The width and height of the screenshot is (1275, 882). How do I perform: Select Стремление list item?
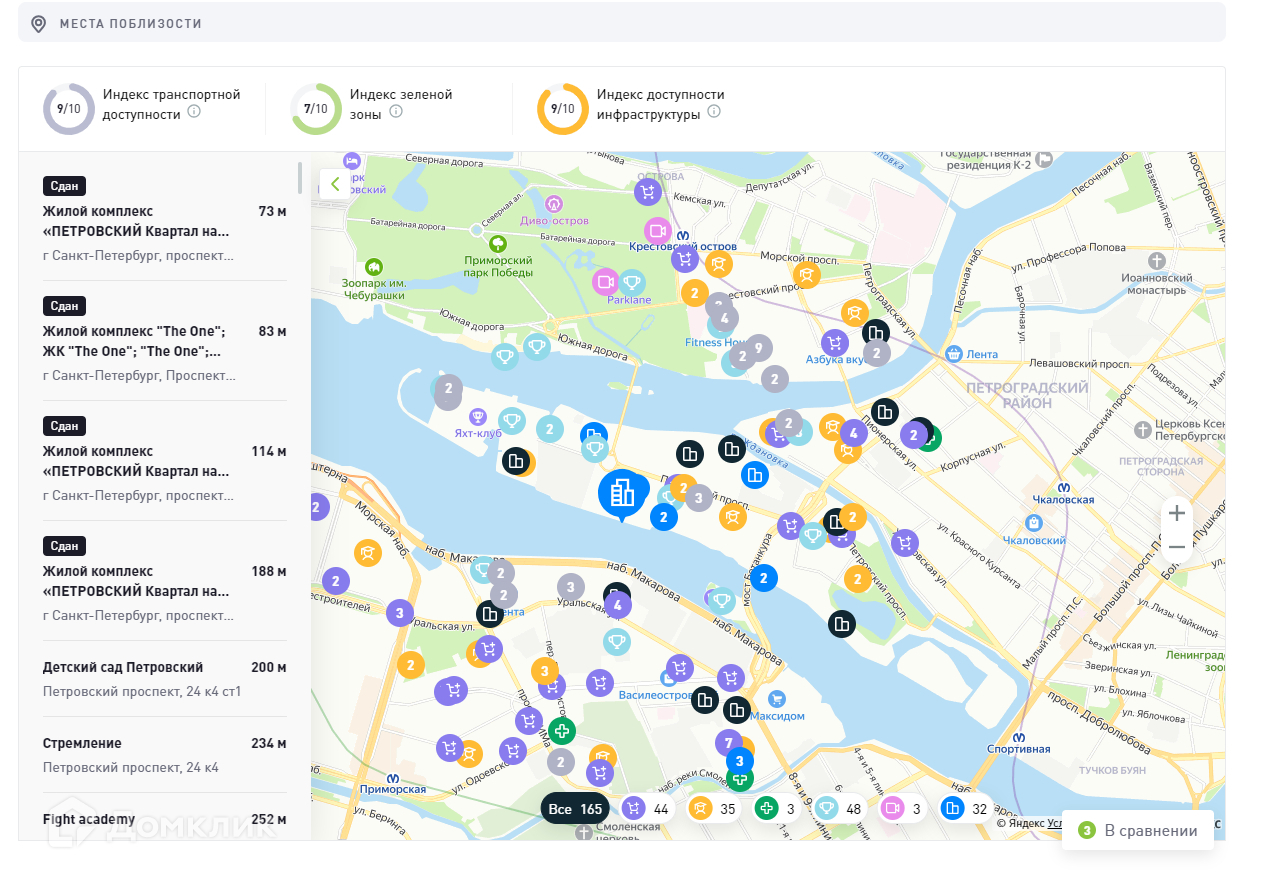(165, 755)
